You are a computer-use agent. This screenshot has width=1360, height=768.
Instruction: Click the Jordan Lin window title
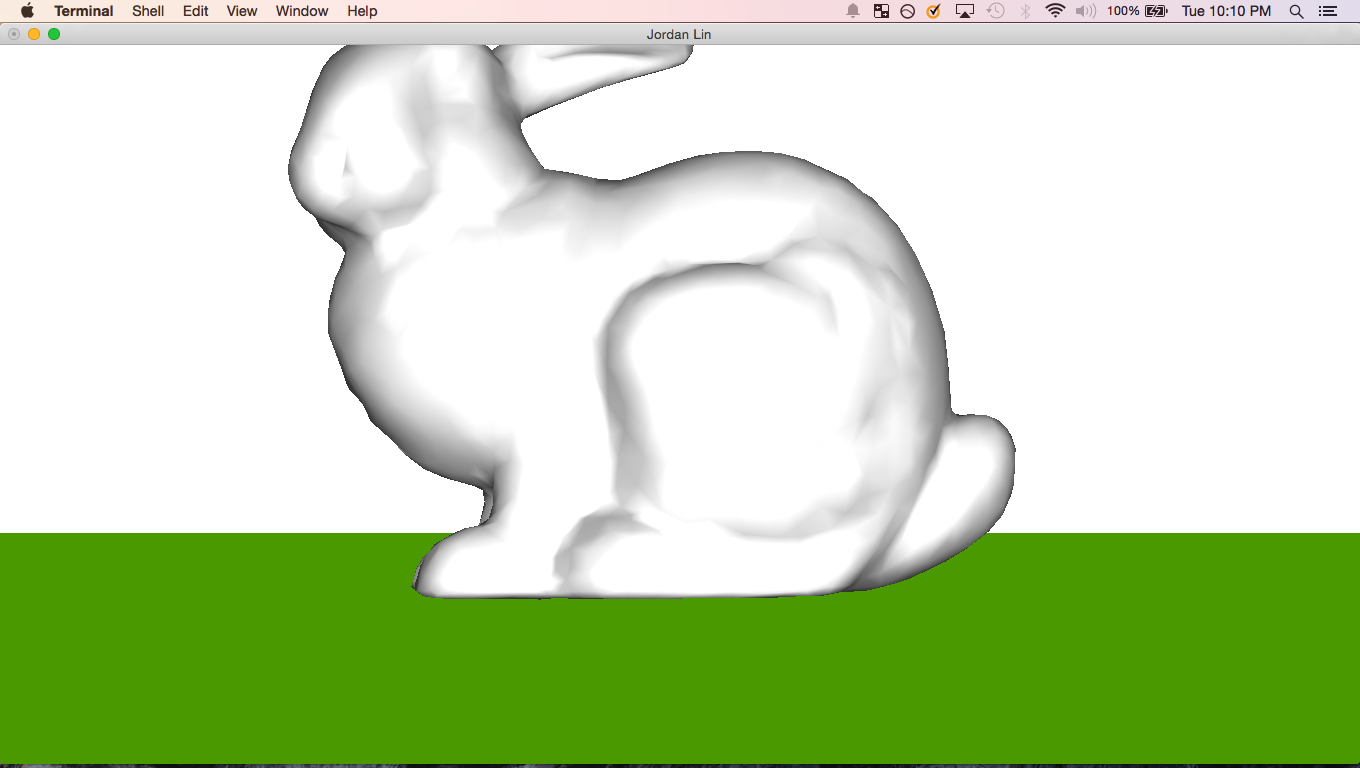click(679, 34)
